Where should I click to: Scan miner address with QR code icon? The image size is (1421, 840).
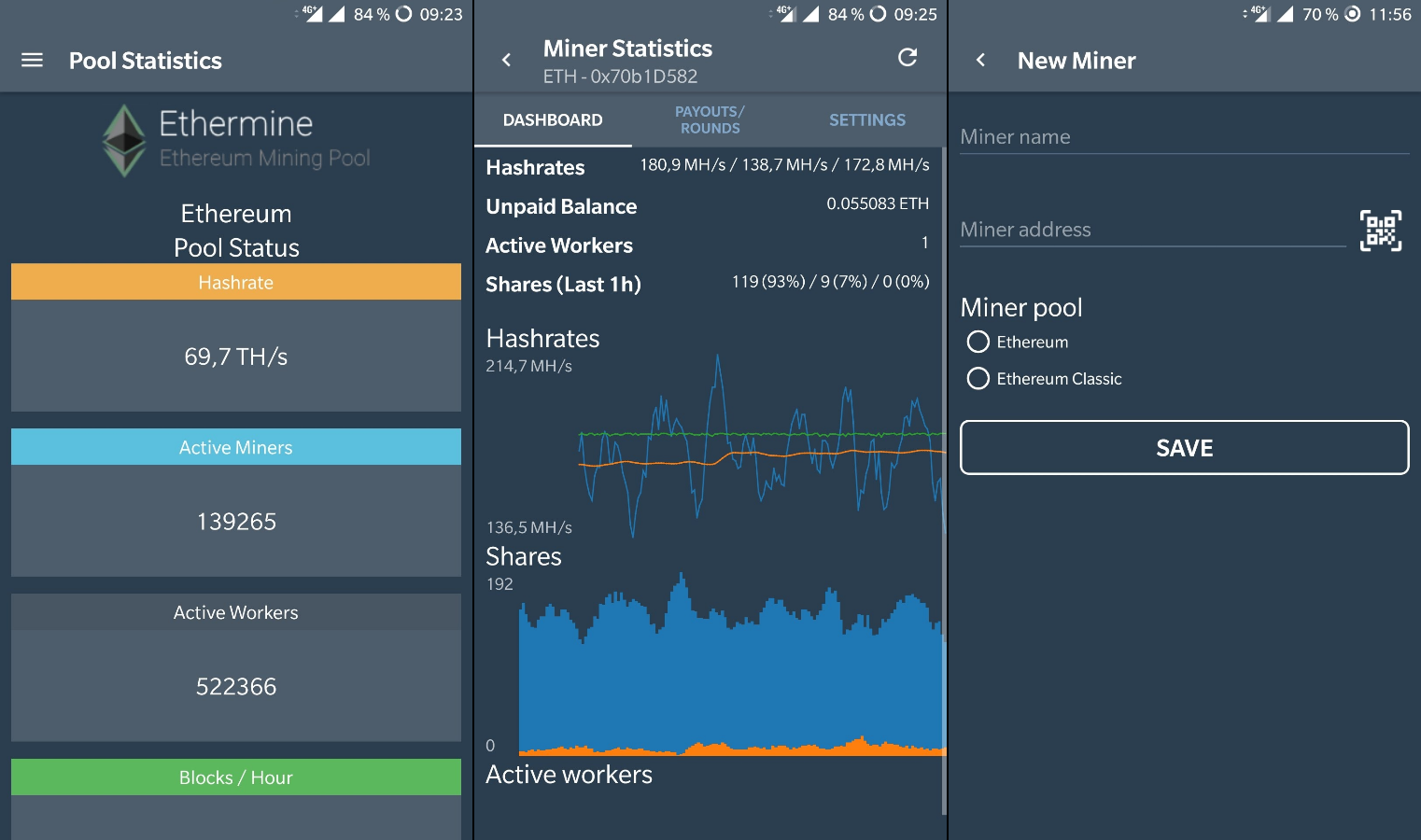pyautogui.click(x=1381, y=231)
